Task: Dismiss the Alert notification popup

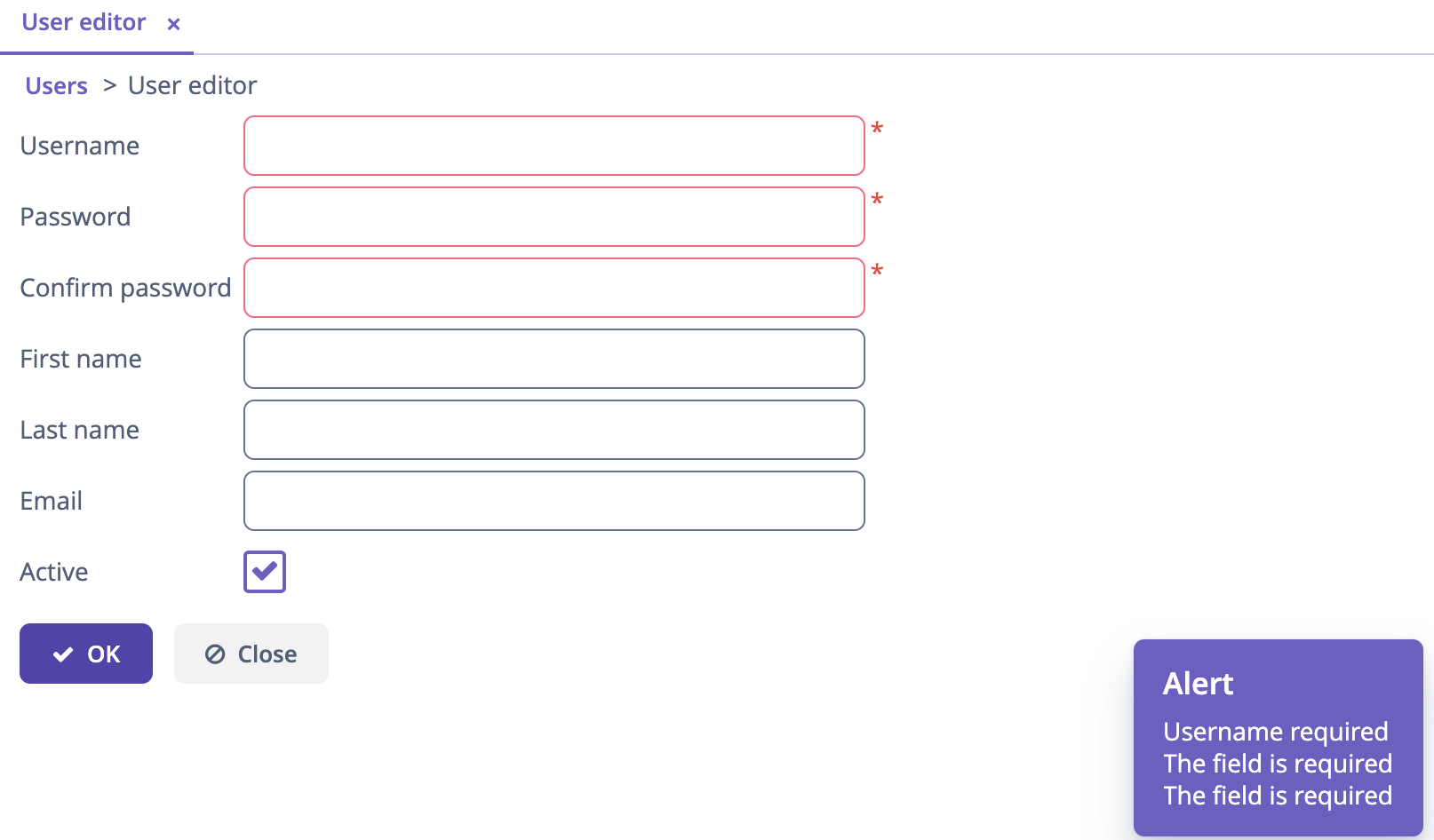Action: [1279, 737]
